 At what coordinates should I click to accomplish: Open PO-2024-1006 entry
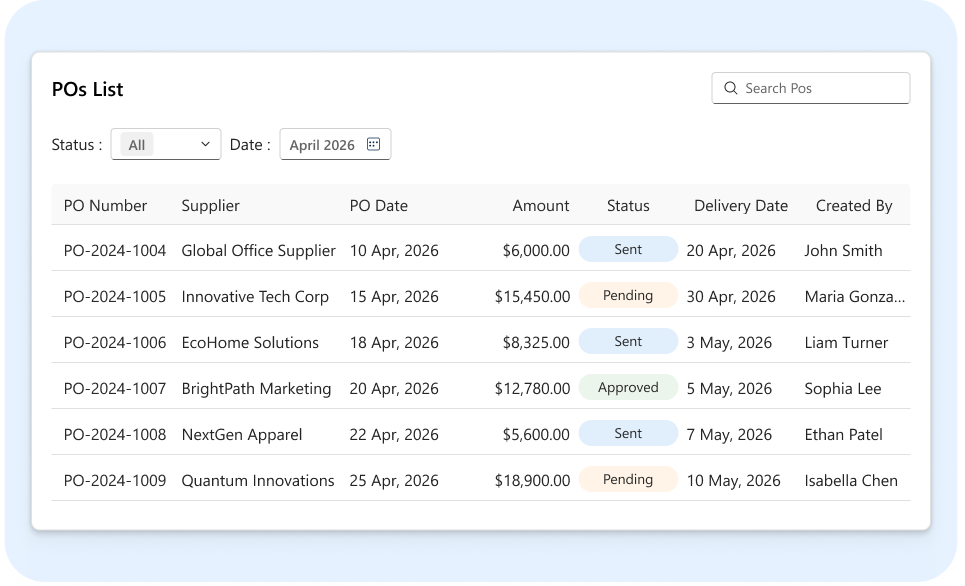point(115,343)
